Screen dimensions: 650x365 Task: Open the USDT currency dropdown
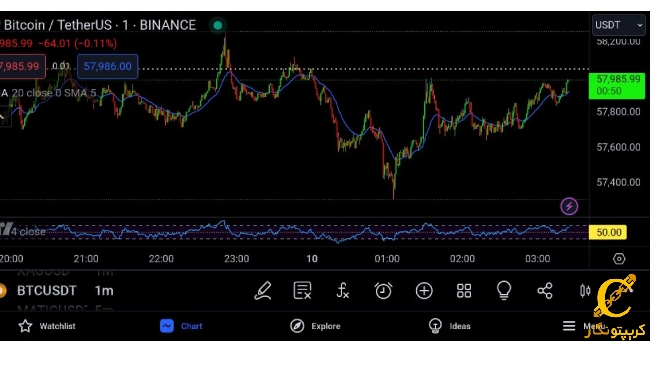click(x=618, y=25)
